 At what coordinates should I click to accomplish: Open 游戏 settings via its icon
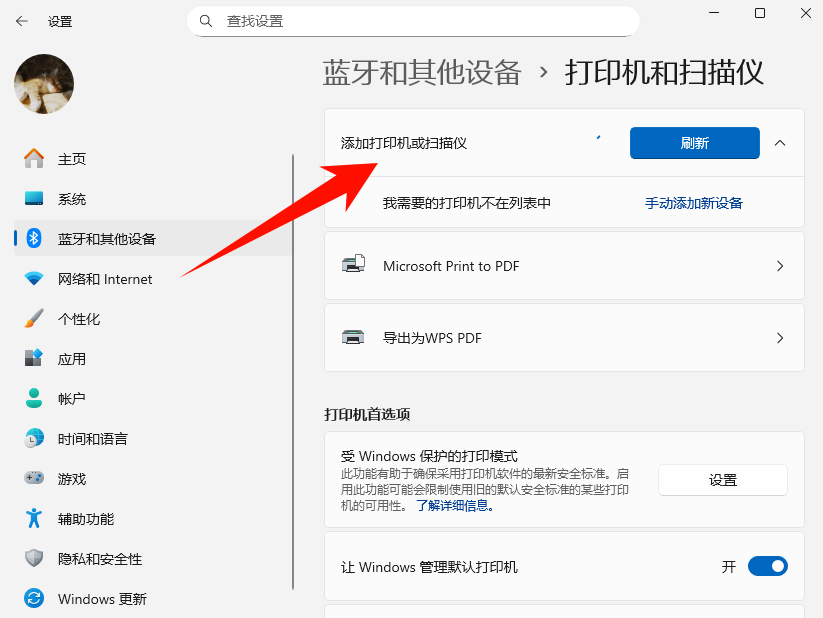coord(32,478)
